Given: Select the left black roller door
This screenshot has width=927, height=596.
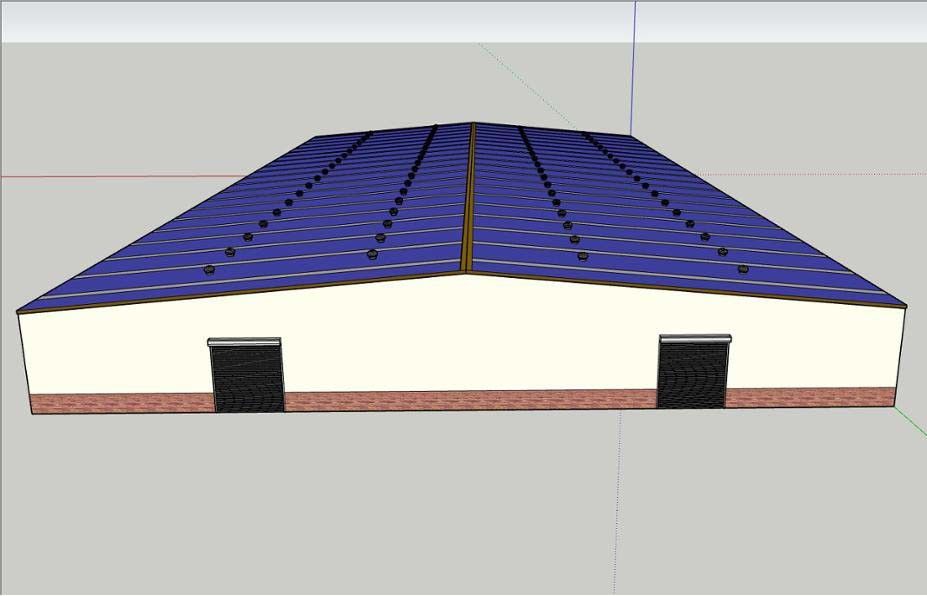Looking at the screenshot, I should tap(248, 378).
